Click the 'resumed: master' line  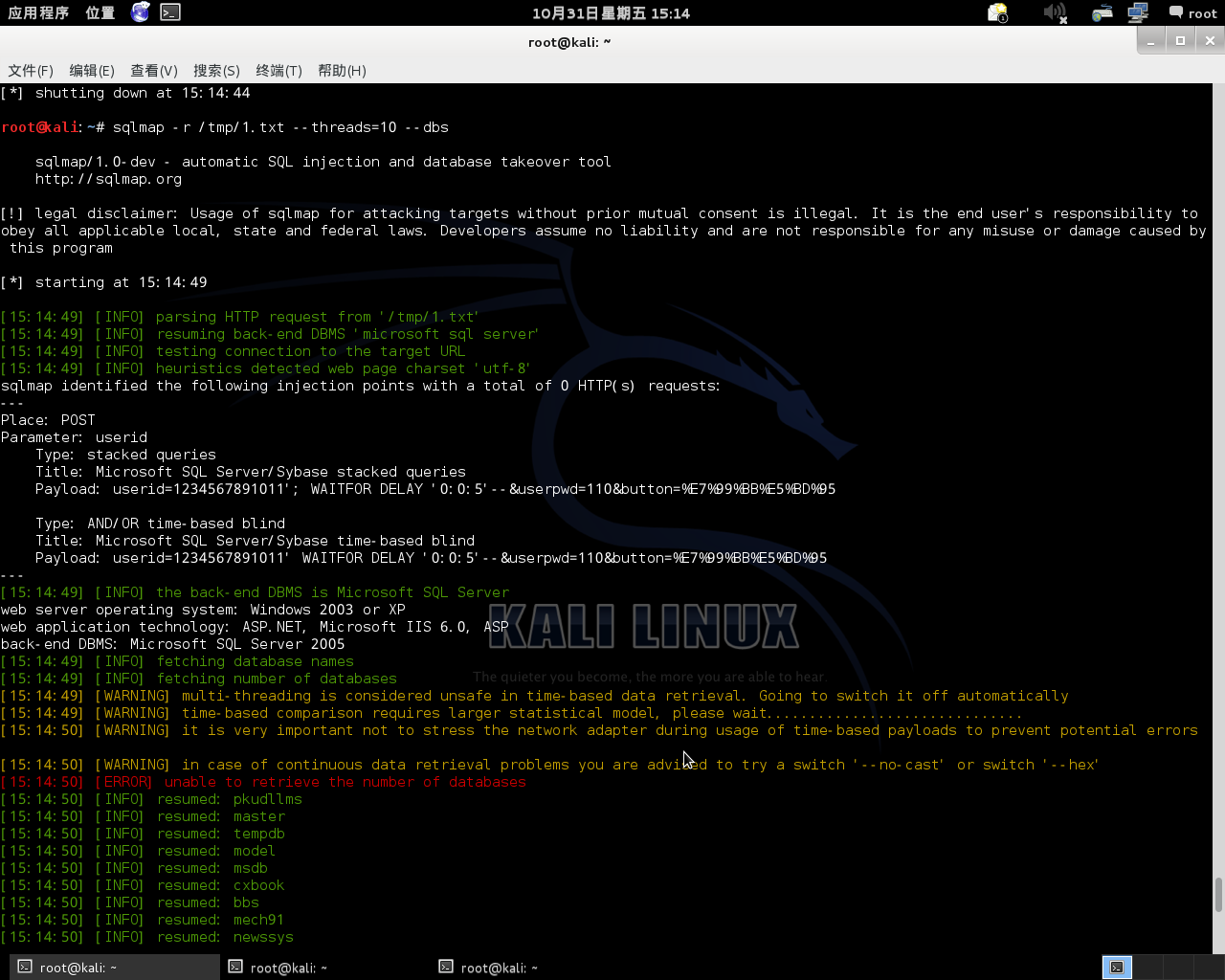coord(143,816)
